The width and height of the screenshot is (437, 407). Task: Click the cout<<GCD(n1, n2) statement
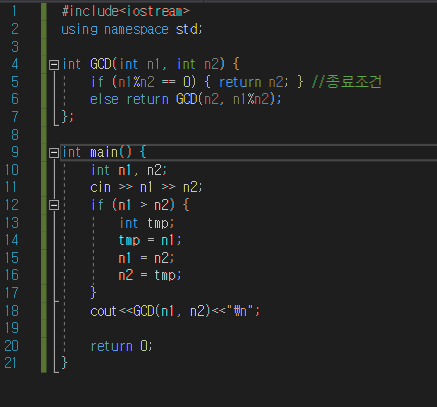(175, 311)
